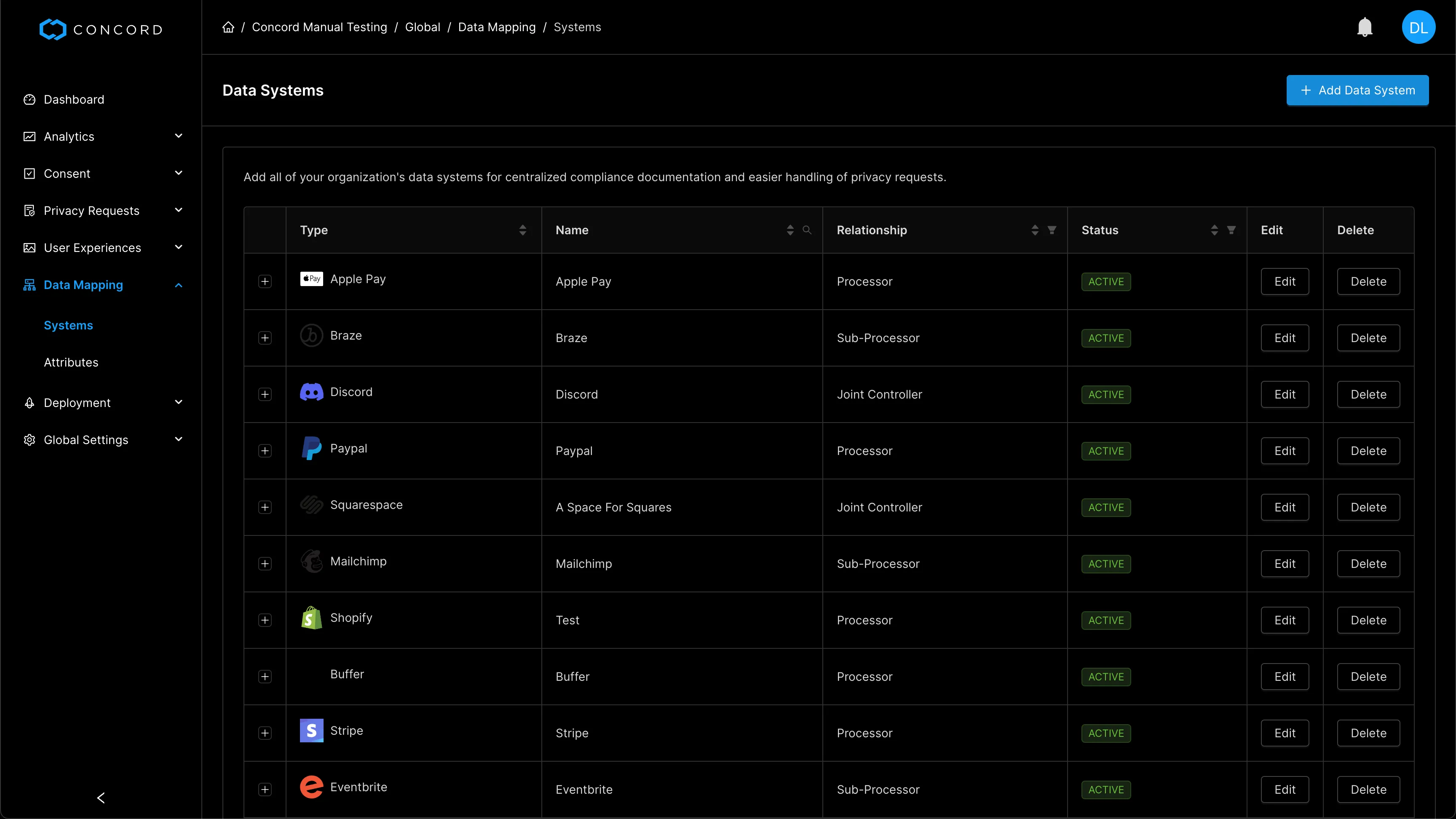Select Attributes in the sidebar

click(71, 362)
